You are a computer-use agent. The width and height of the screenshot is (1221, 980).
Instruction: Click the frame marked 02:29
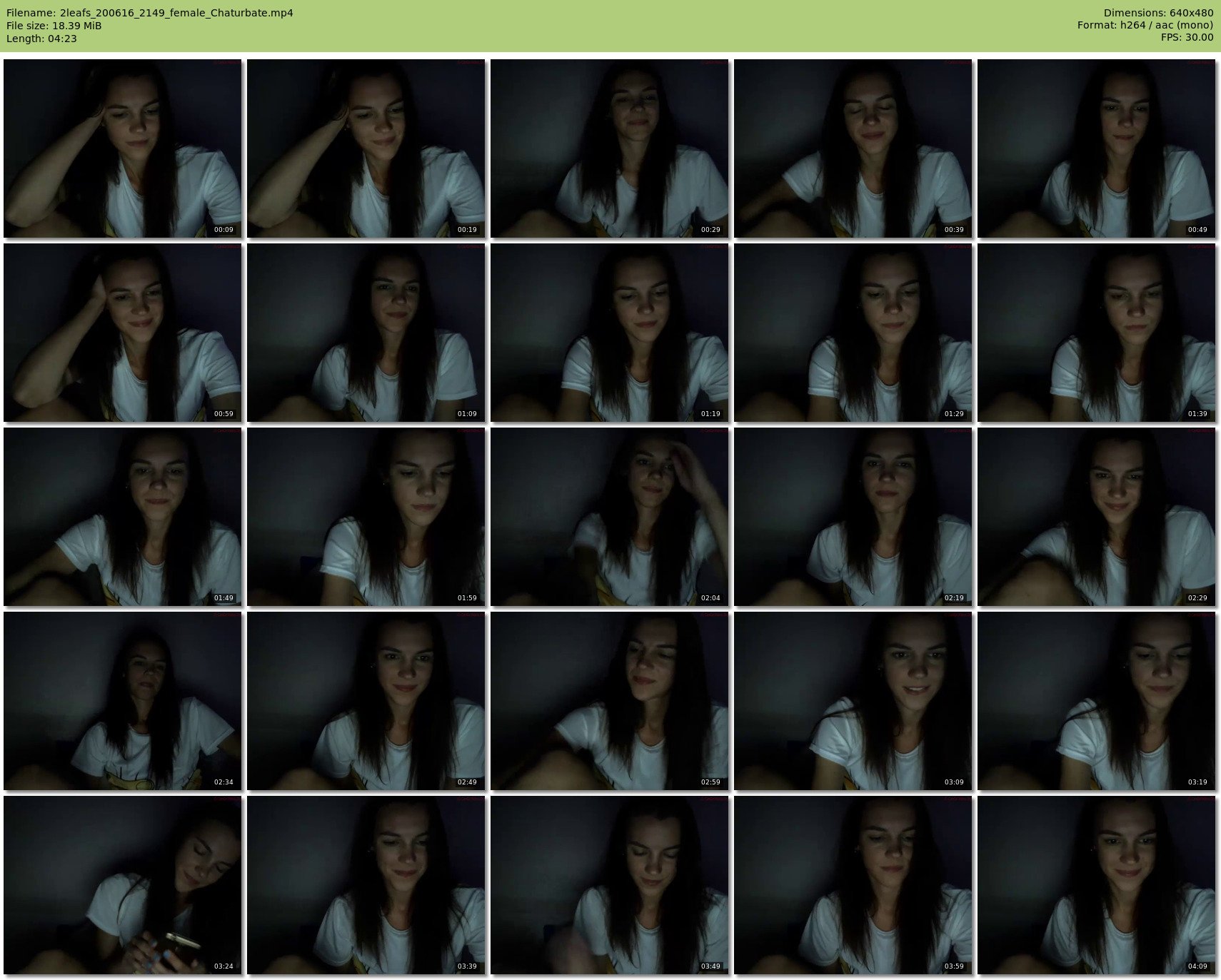1096,517
